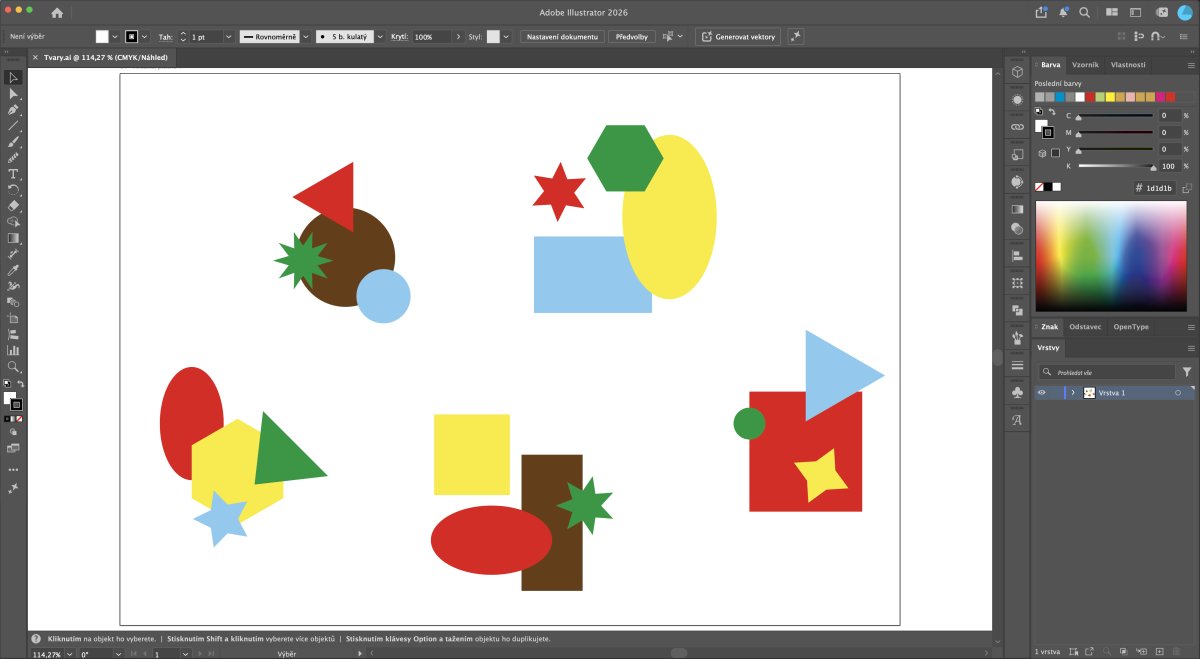Select the Eyedropper tool
The width and height of the screenshot is (1200, 659).
14,270
